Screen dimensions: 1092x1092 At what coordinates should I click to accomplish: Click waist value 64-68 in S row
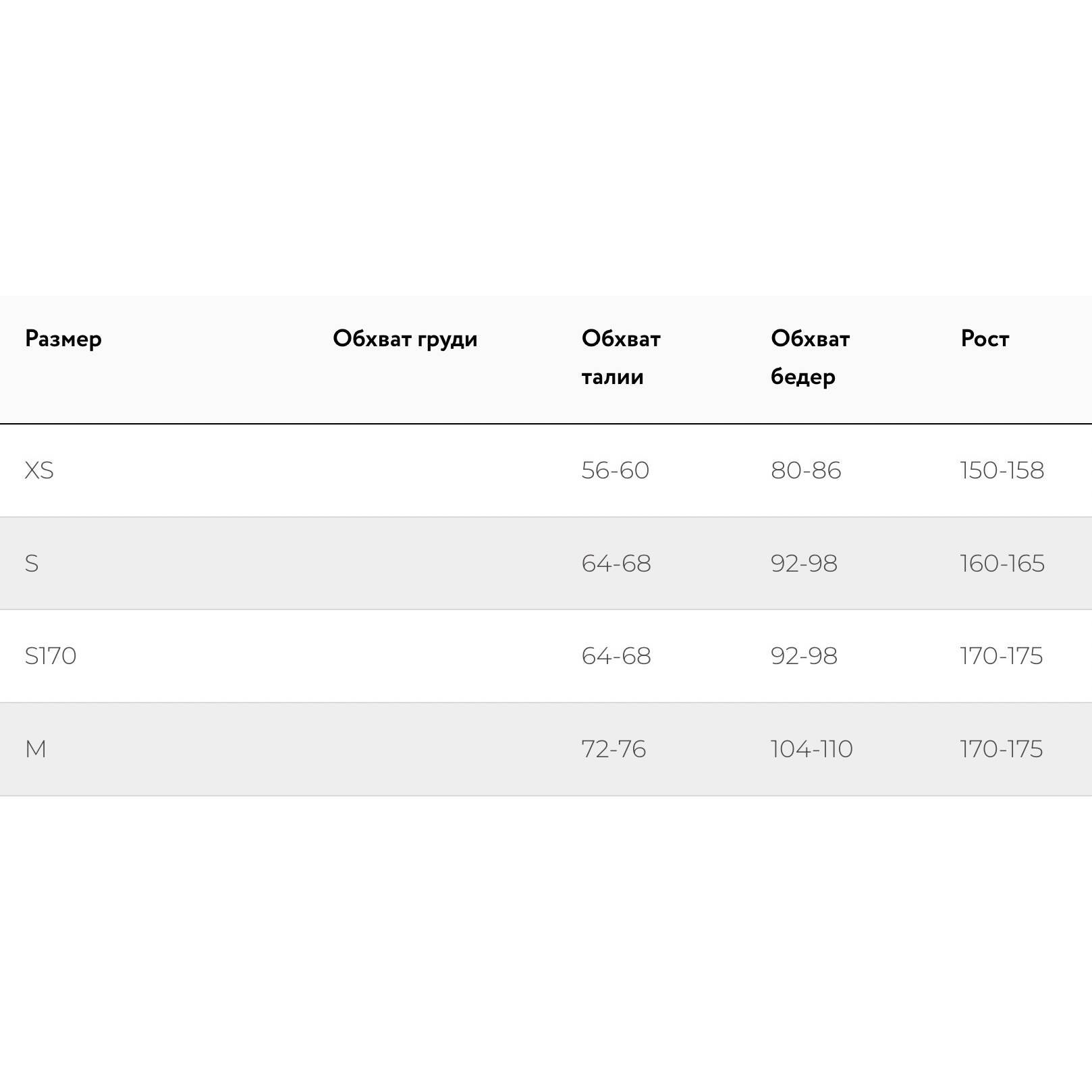616,564
